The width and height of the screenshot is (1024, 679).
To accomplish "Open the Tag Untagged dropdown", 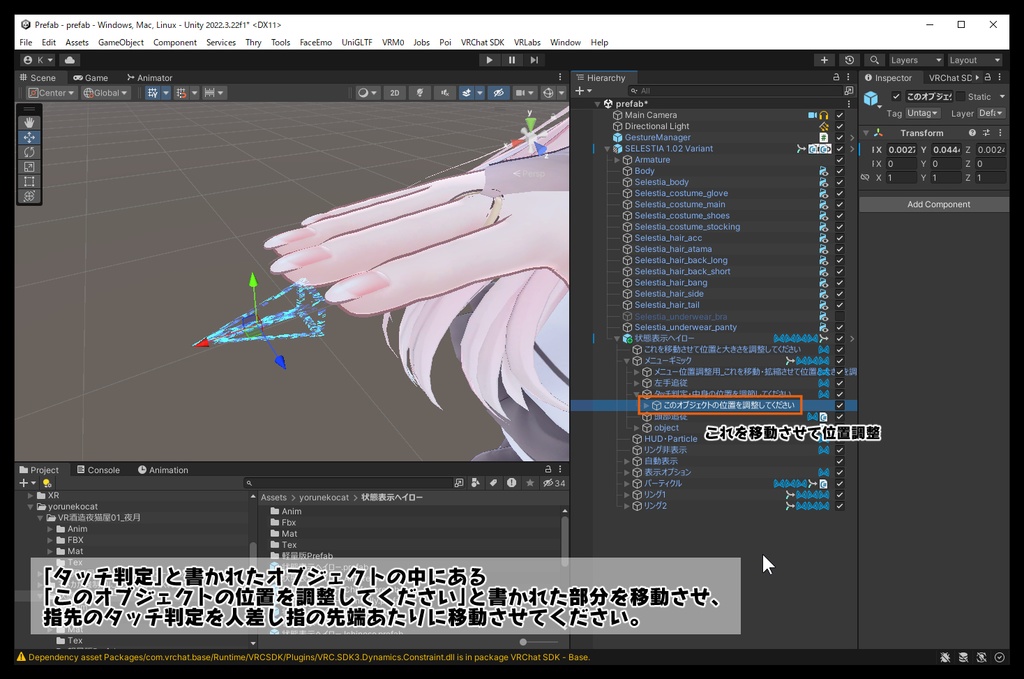I will point(922,113).
